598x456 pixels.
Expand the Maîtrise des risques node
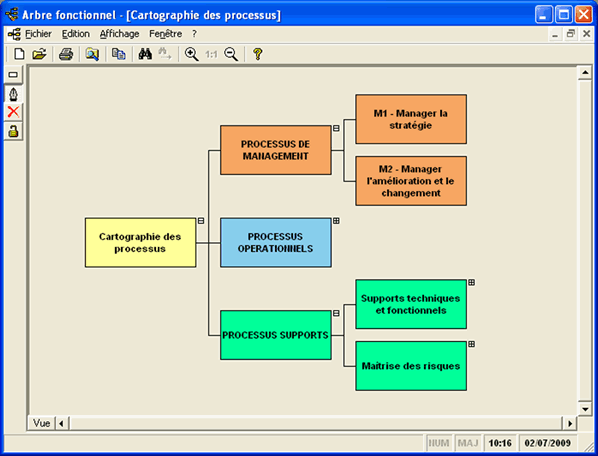tap(471, 344)
